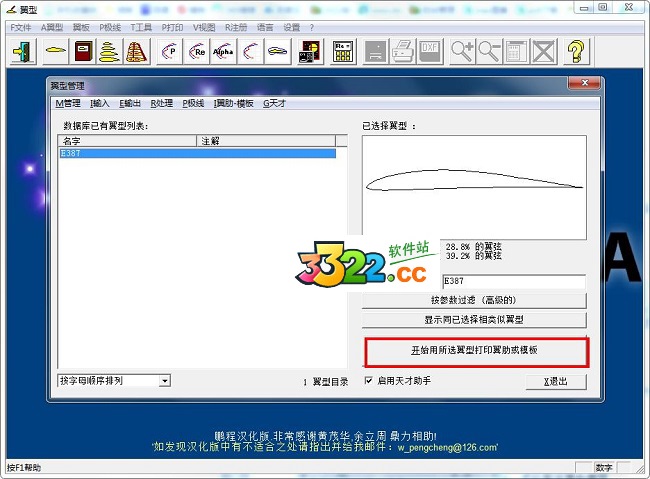The image size is (650, 479).
Task: Click the airfoil with flow lines icon
Action: 277,51
